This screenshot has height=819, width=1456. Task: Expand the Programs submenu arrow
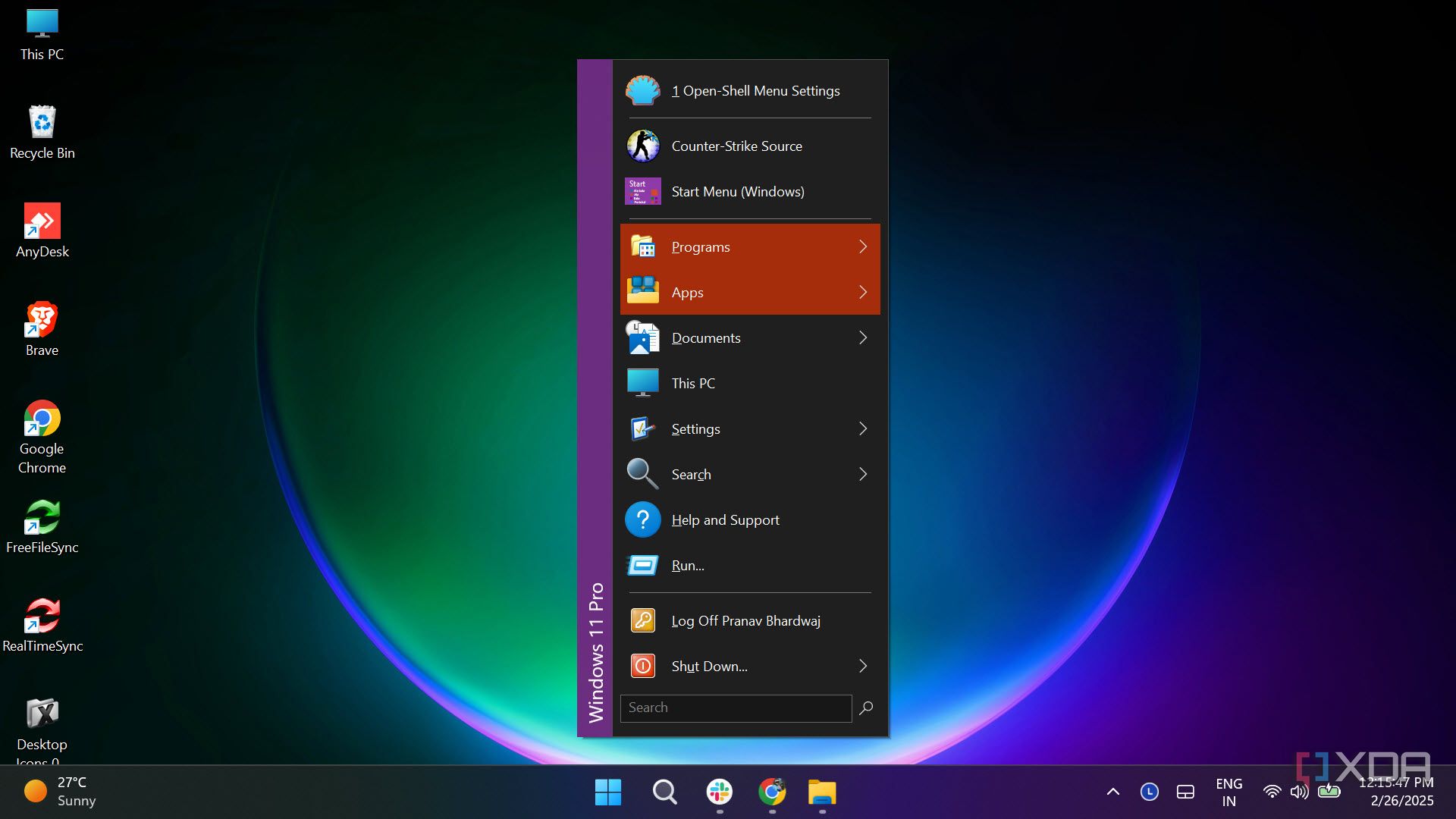point(862,247)
